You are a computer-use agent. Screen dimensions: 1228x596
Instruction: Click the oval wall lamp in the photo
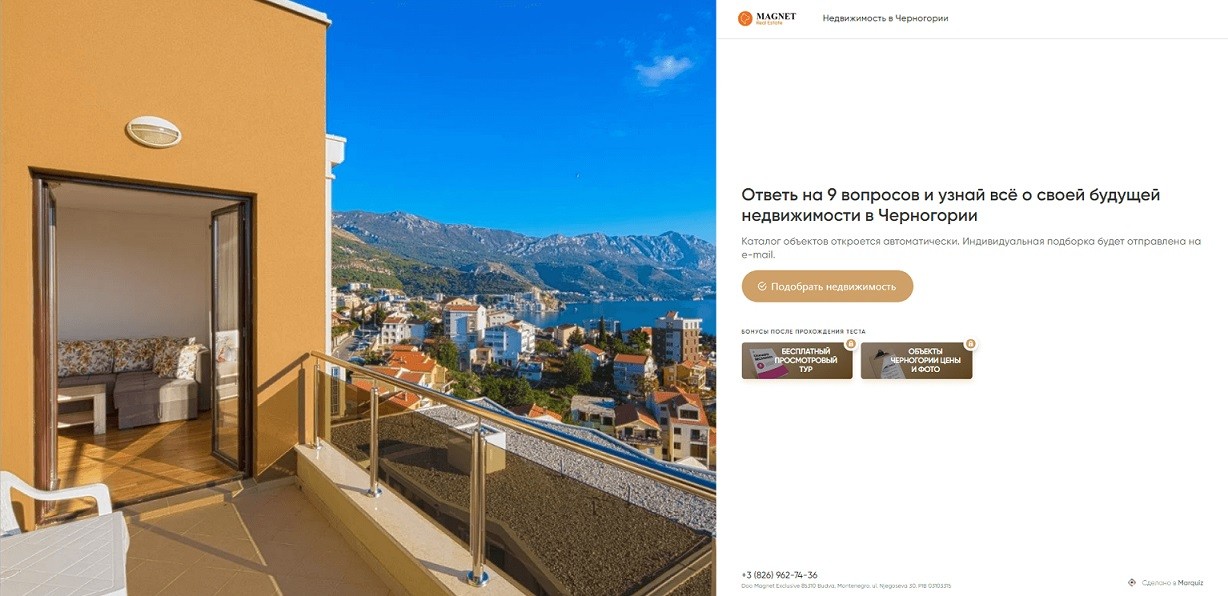click(x=153, y=131)
